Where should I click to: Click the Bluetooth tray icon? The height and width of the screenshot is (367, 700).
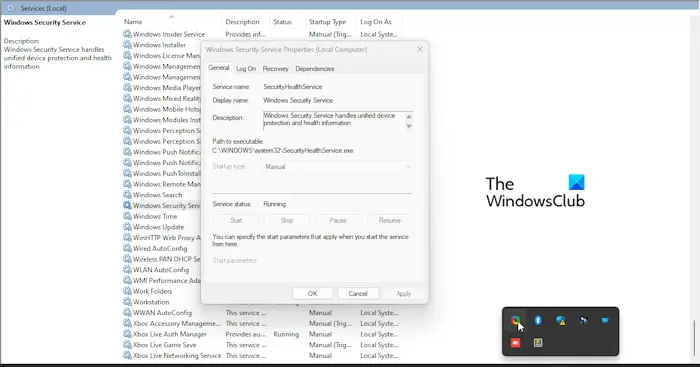538,320
